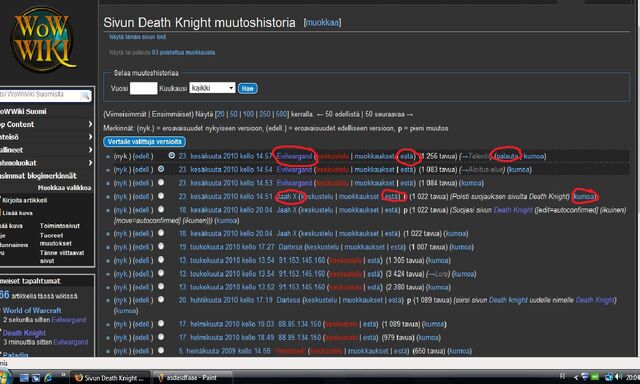The height and width of the screenshot is (384, 640).
Task: Select the radio button for 17. helmikuuta 19.03
Action: [161, 324]
